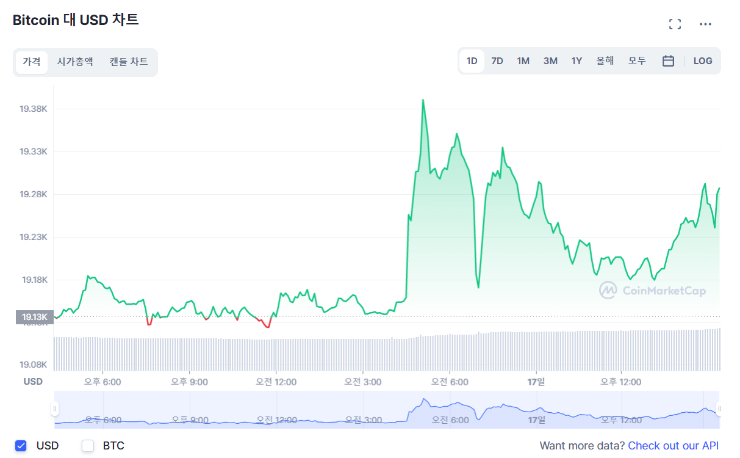Switch to the 시가총액 tab
Viewport: 740px width, 458px height.
click(75, 62)
